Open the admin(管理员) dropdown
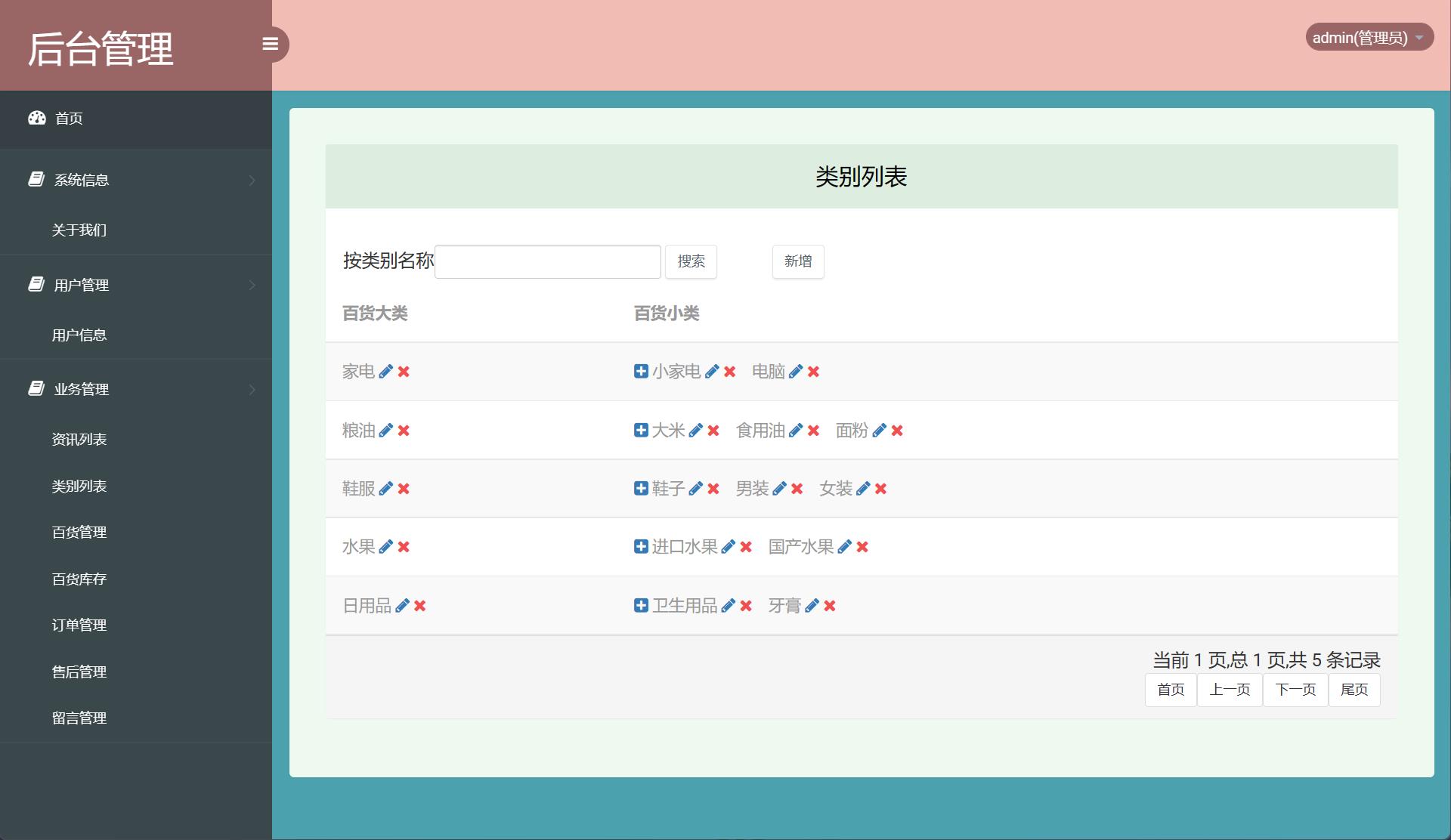1451x840 pixels. coord(1368,36)
